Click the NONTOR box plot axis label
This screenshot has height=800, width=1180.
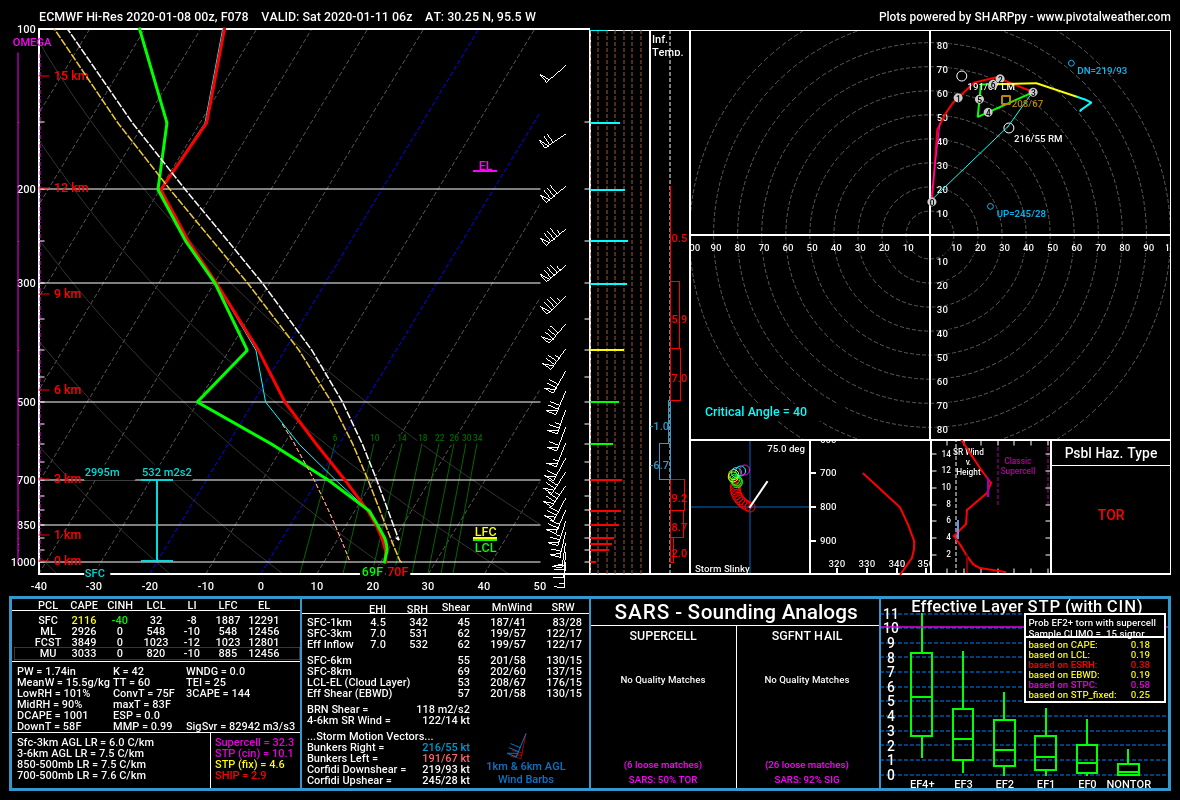1129,784
